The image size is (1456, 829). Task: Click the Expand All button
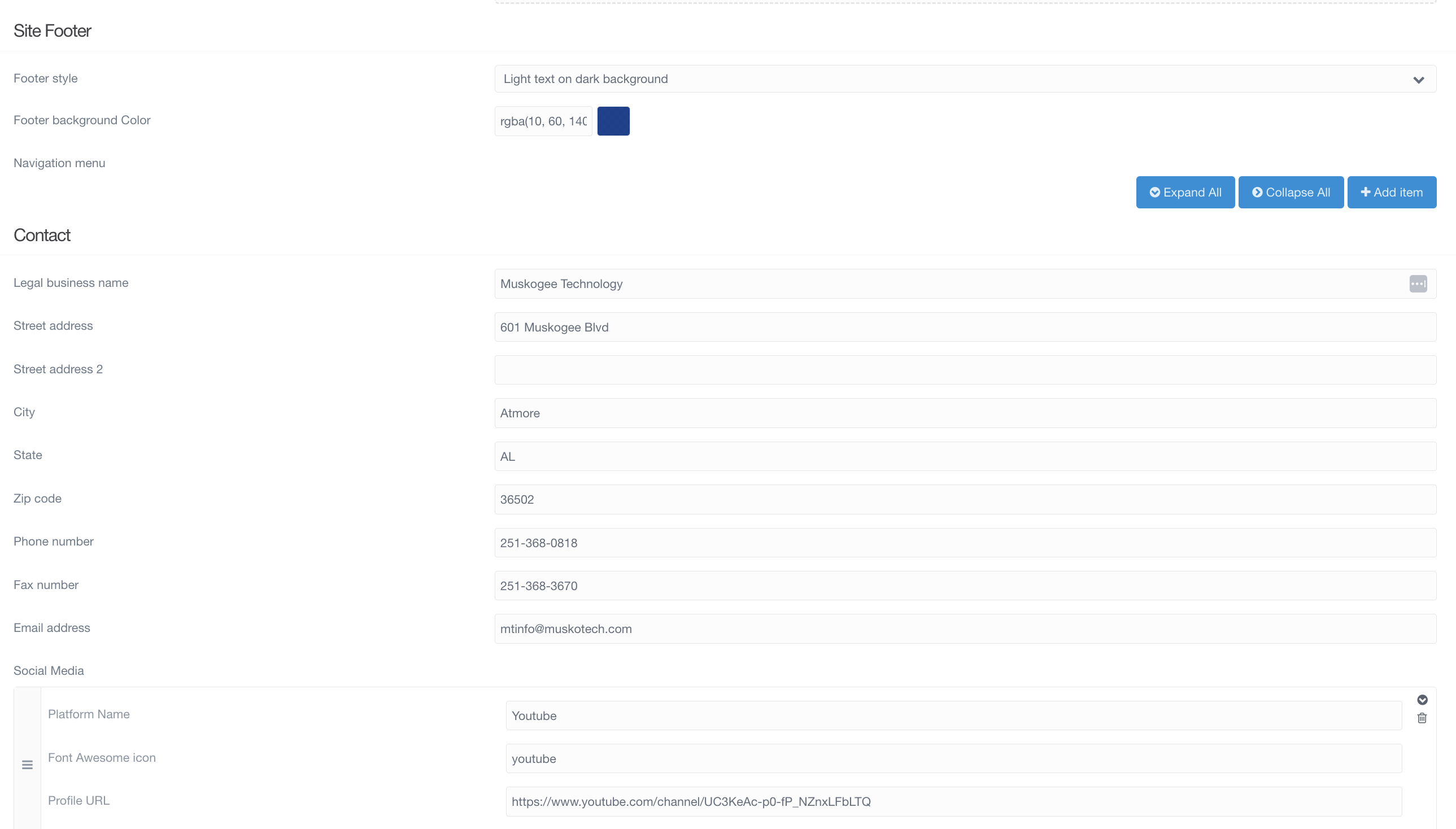(1185, 193)
